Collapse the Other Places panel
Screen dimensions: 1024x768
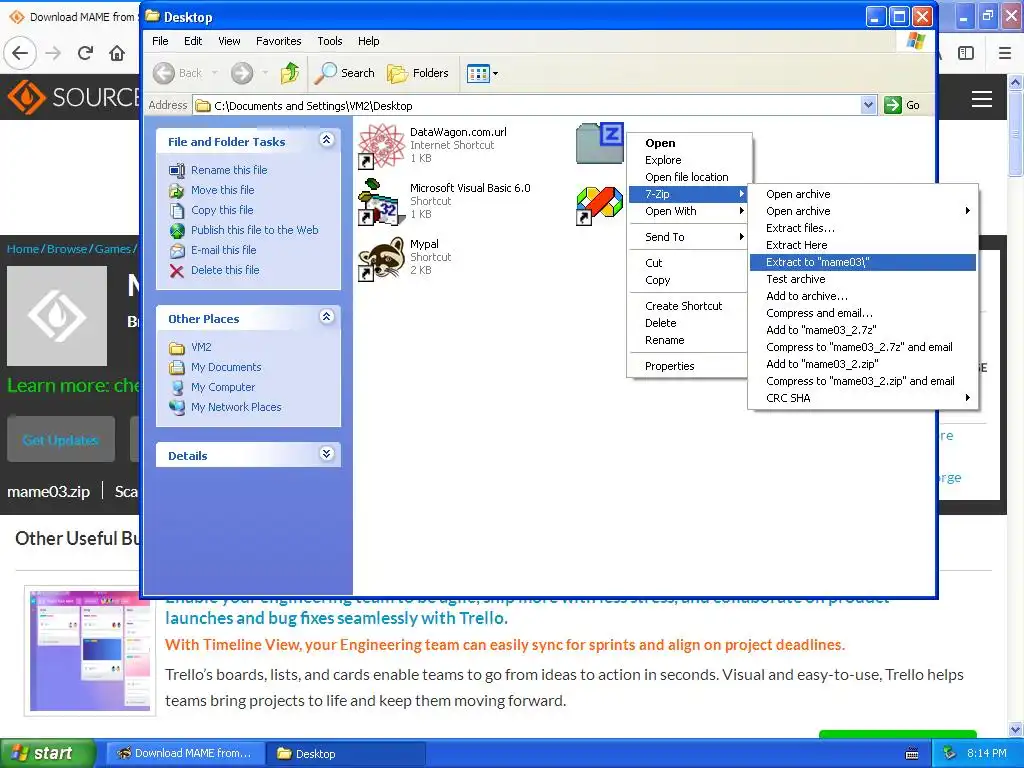pyautogui.click(x=327, y=317)
